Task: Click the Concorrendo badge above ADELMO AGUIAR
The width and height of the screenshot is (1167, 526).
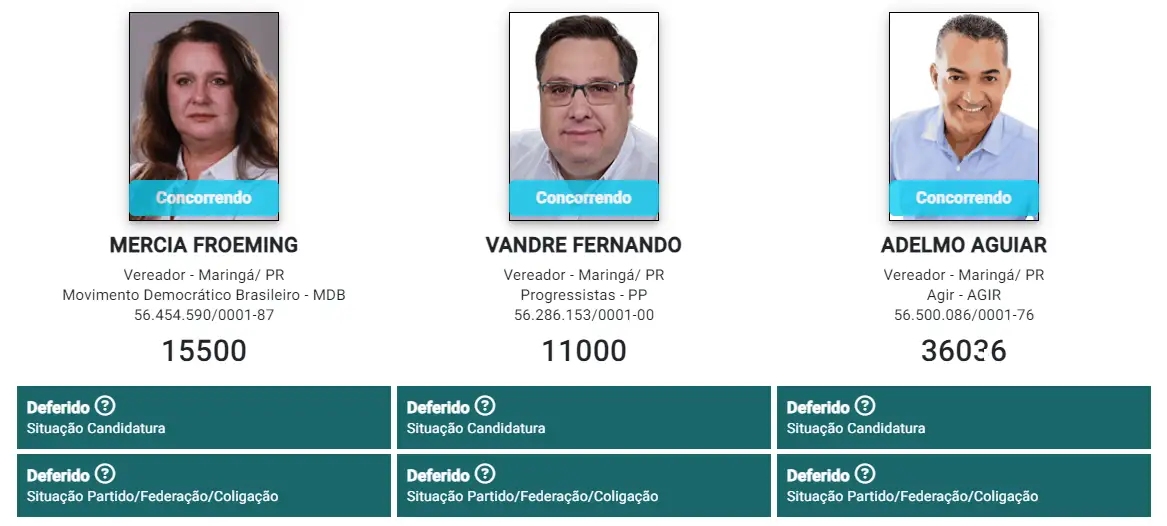Action: tap(964, 198)
